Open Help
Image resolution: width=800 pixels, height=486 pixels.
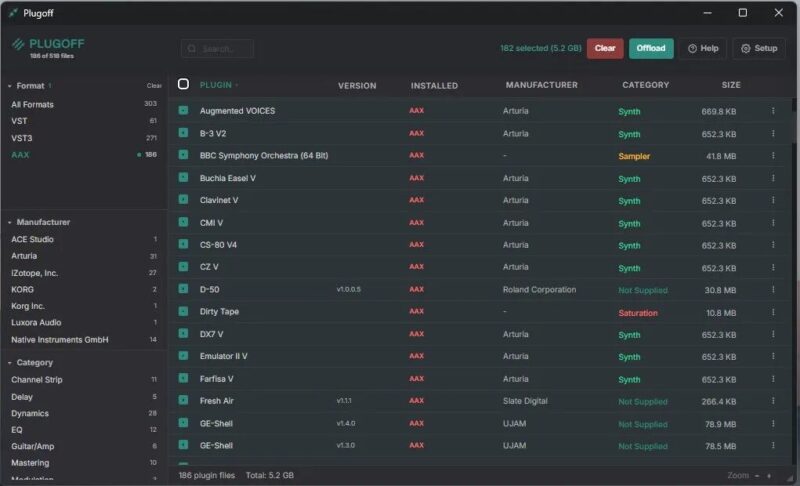click(x=703, y=48)
